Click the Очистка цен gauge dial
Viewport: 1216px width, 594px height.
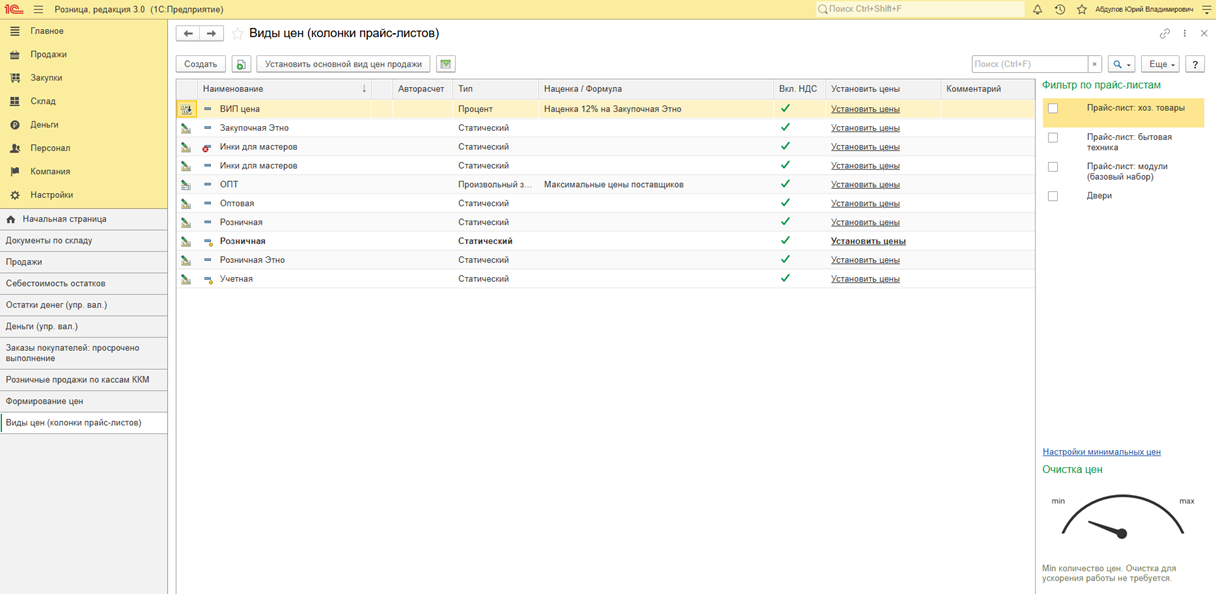click(1120, 519)
